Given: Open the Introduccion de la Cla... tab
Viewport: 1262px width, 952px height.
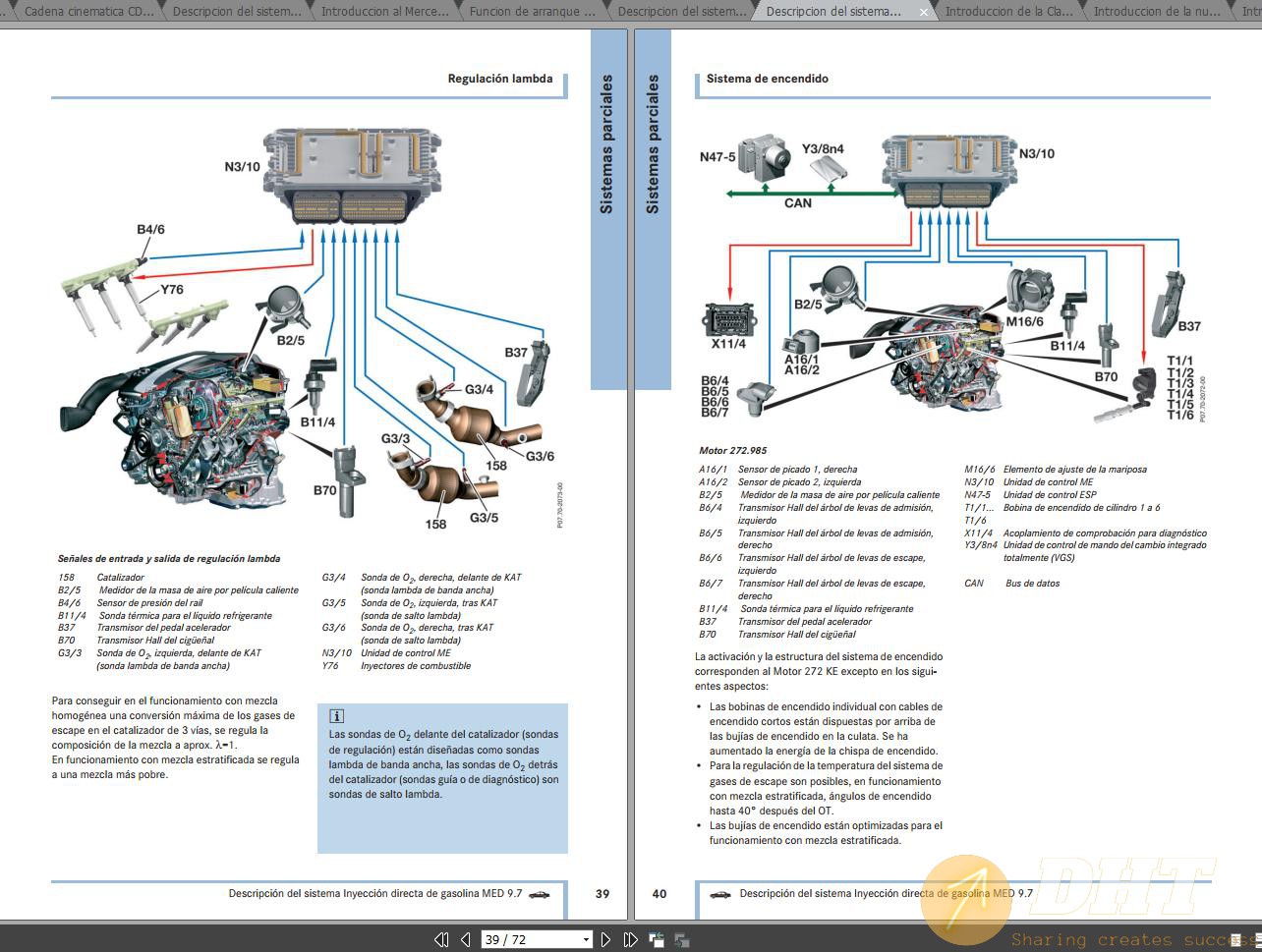Looking at the screenshot, I should point(1007,12).
